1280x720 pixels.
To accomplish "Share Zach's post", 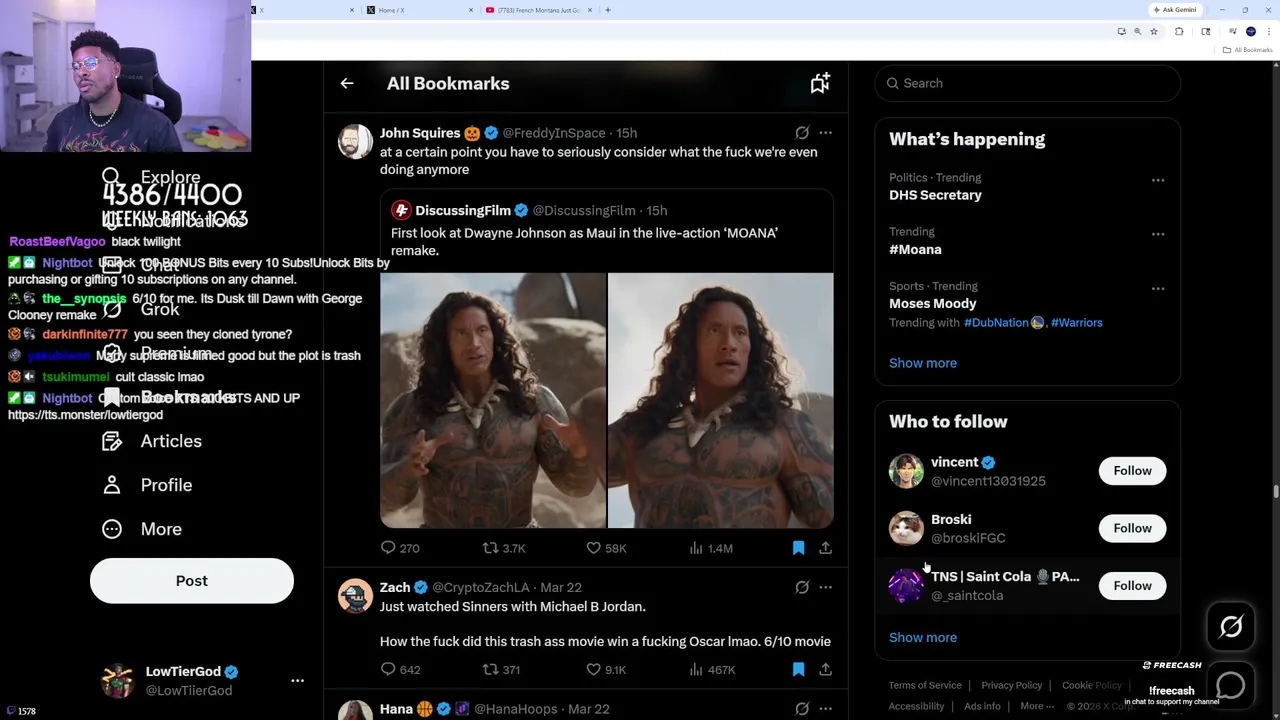I will (825, 670).
